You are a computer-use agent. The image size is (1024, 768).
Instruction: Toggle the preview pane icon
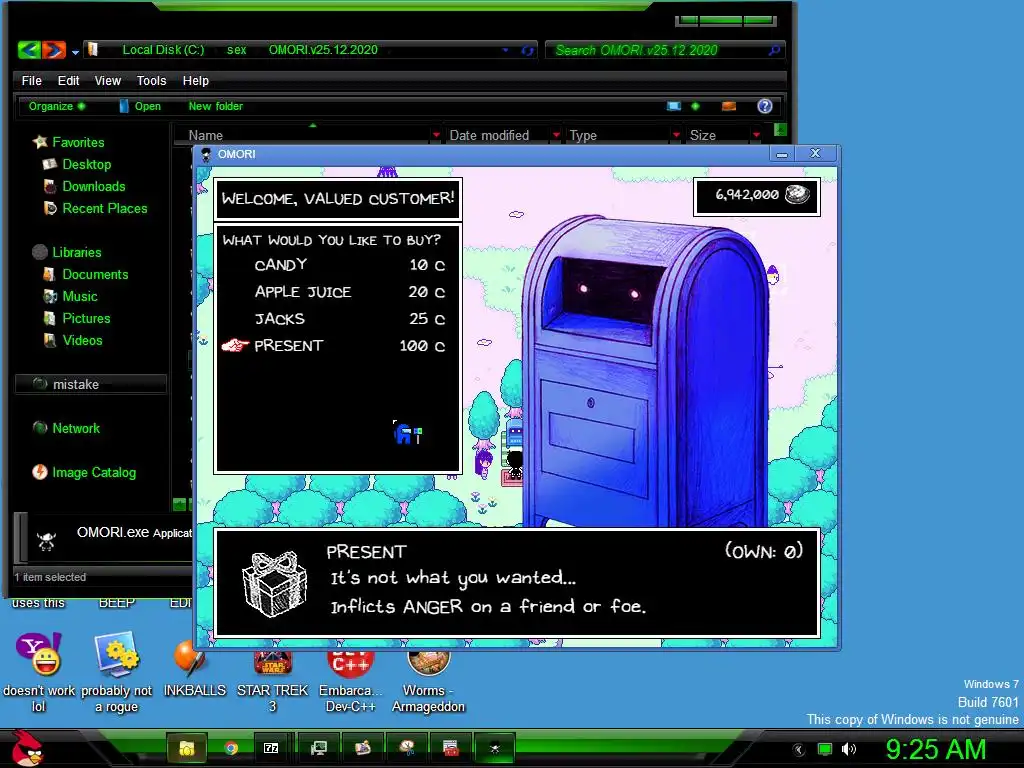pyautogui.click(x=729, y=106)
